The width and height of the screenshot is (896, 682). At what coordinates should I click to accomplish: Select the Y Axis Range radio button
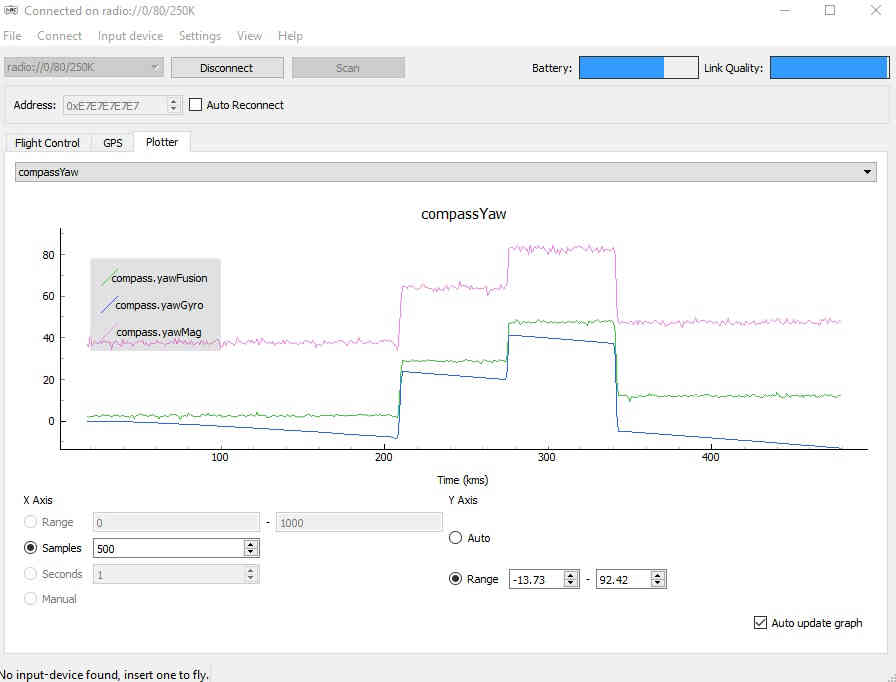click(x=456, y=579)
